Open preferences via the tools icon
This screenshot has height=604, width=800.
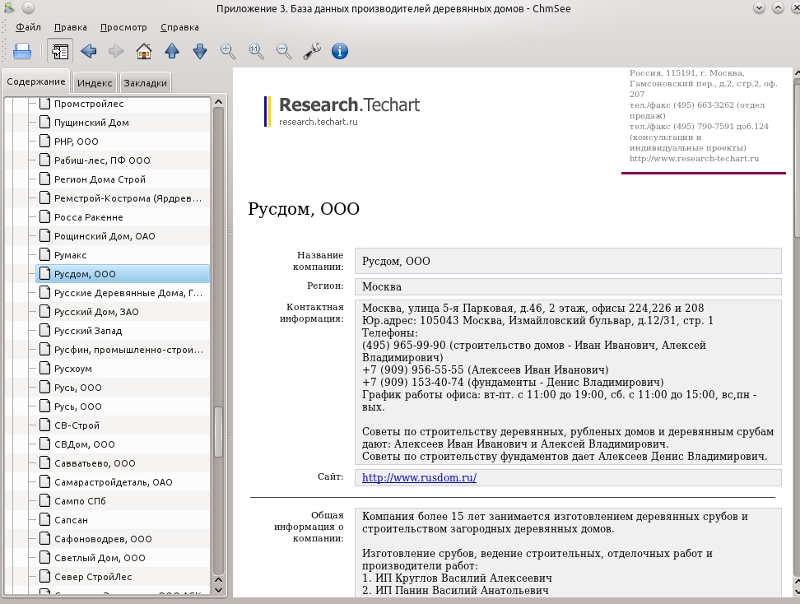(312, 51)
